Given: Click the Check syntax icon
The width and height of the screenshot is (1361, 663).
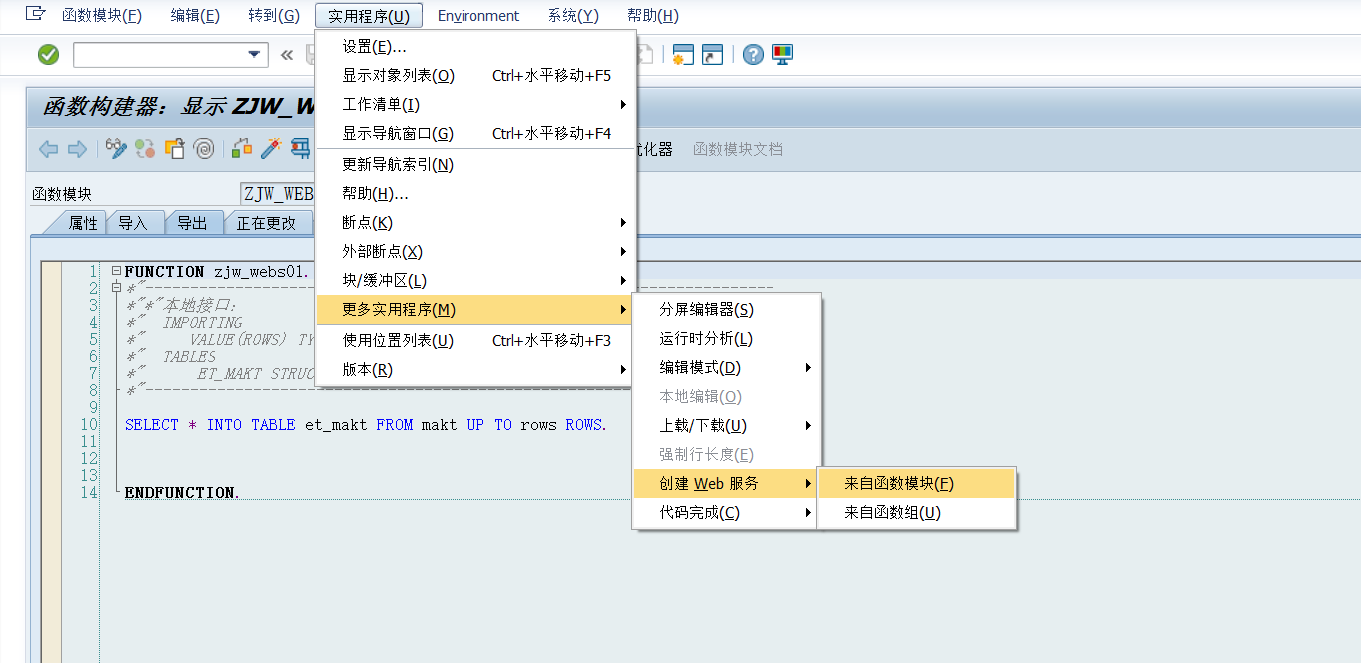Looking at the screenshot, I should [x=242, y=149].
